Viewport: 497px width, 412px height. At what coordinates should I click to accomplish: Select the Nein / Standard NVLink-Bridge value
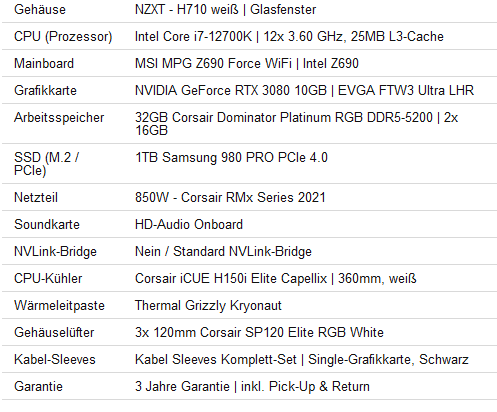[x=223, y=251]
